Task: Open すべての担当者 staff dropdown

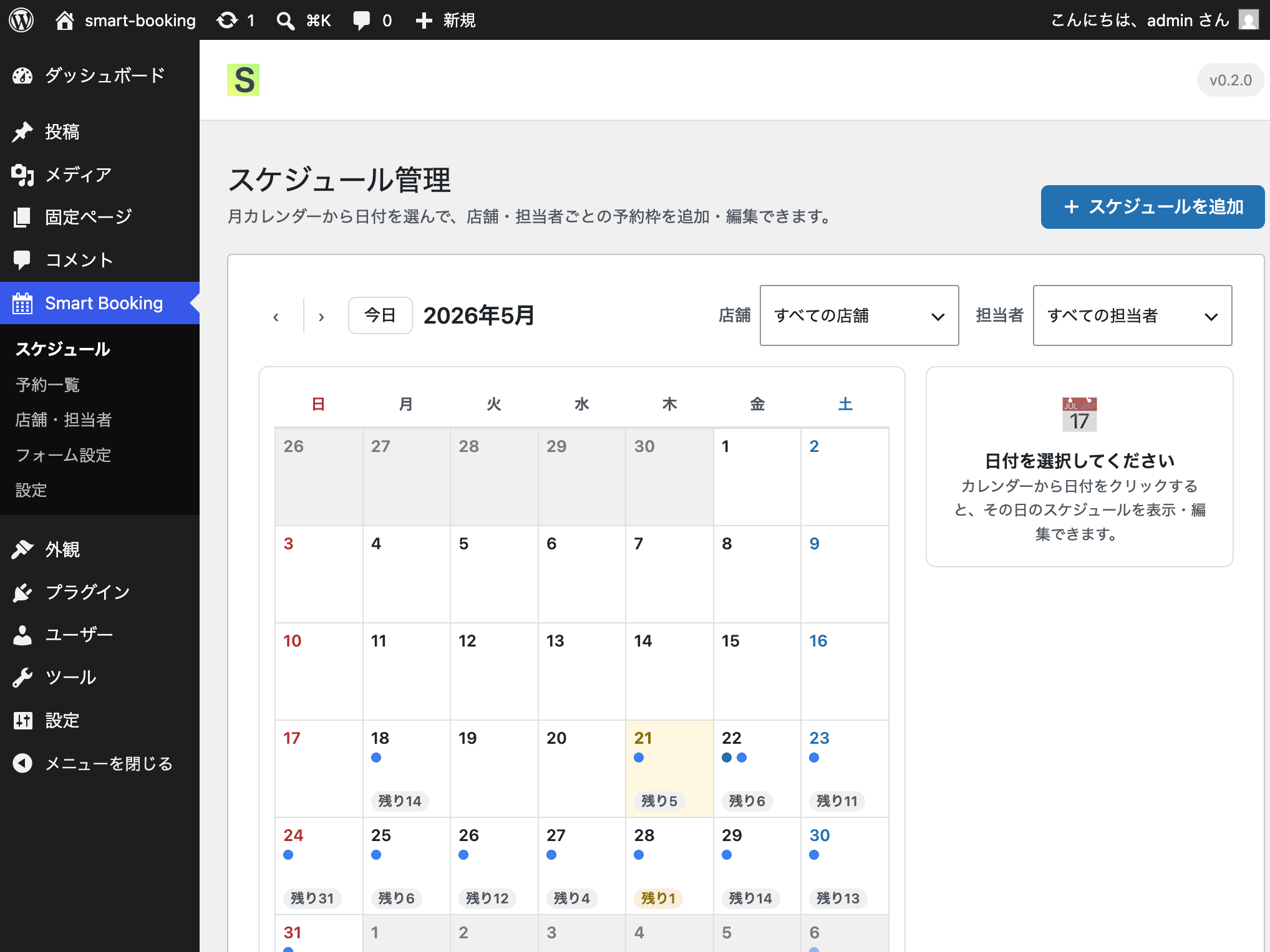Action: click(1132, 315)
